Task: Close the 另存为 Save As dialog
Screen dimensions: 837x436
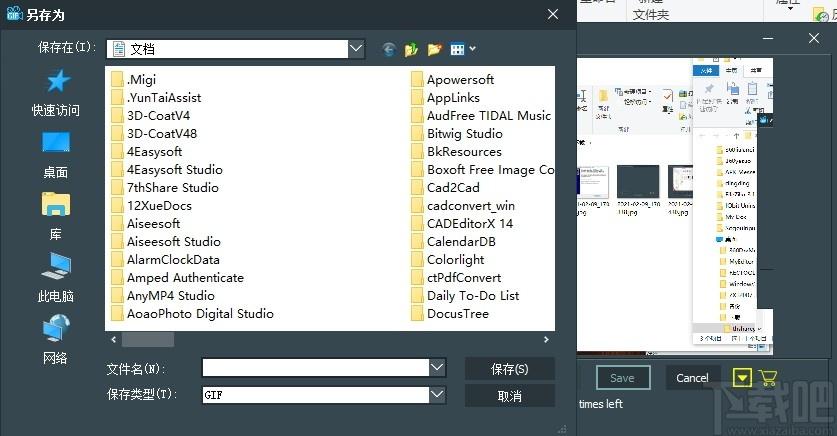Action: click(553, 14)
